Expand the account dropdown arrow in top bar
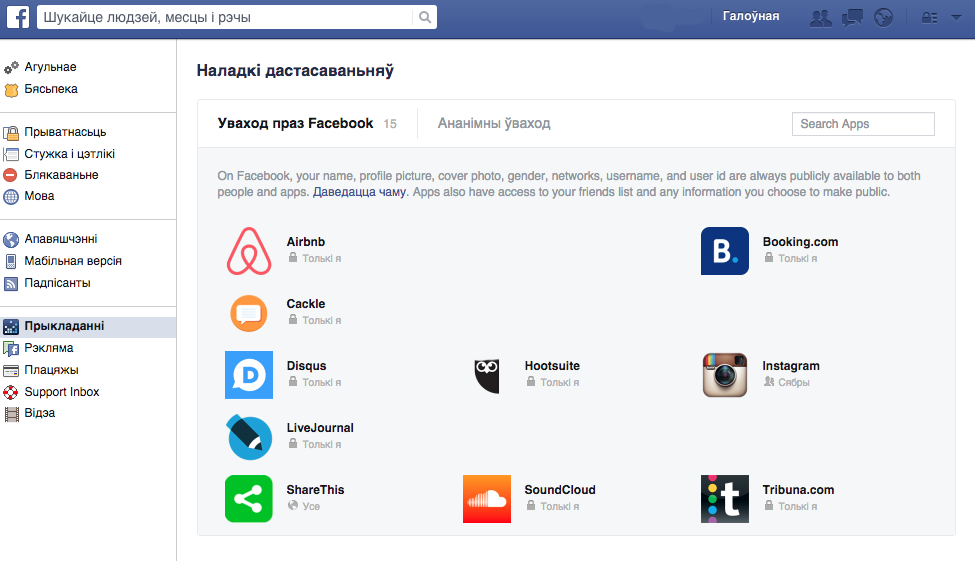The image size is (975, 561). (x=956, y=17)
